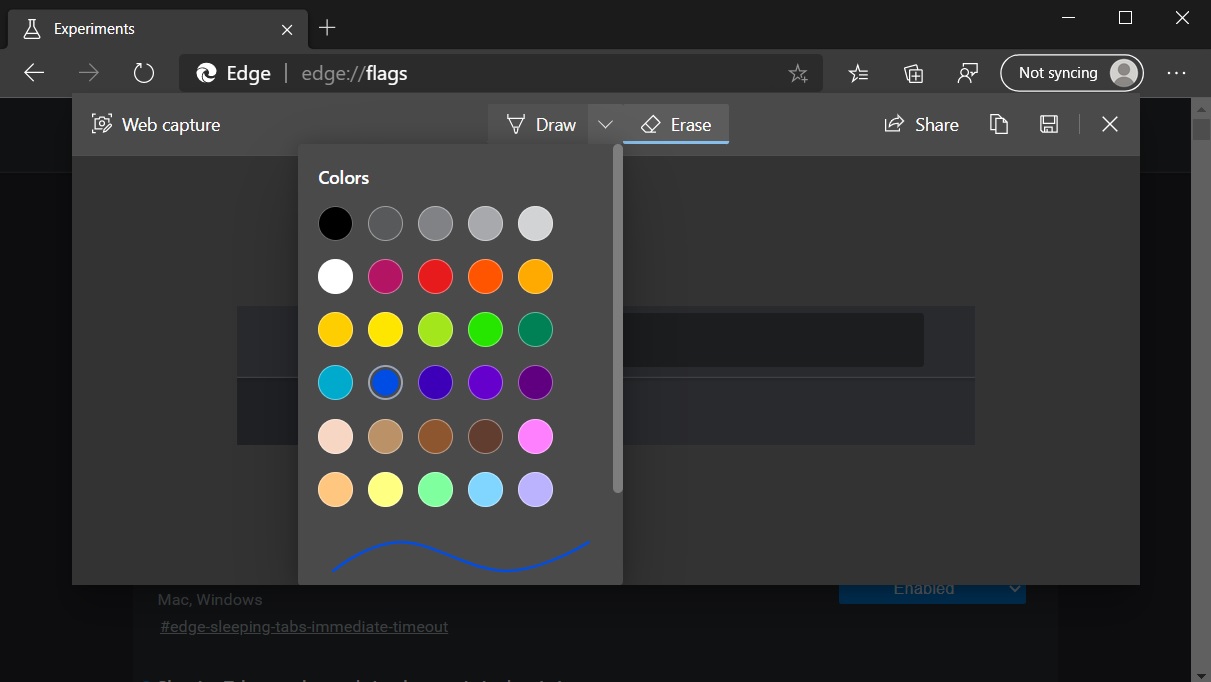This screenshot has width=1211, height=682.
Task: Click the copy icon in Web capture toolbar
Action: [998, 124]
